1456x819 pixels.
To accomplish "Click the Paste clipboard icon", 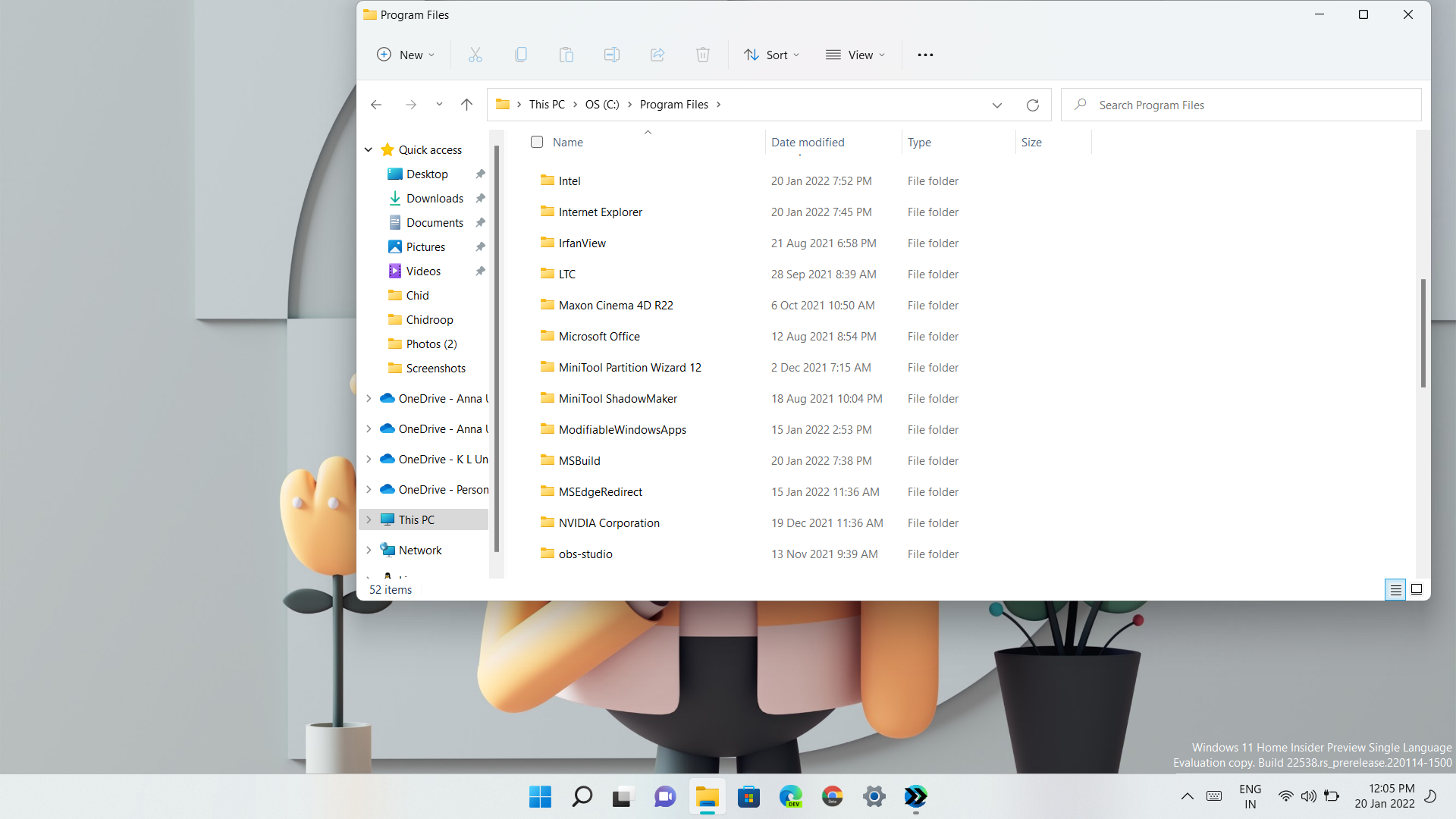I will 566,55.
